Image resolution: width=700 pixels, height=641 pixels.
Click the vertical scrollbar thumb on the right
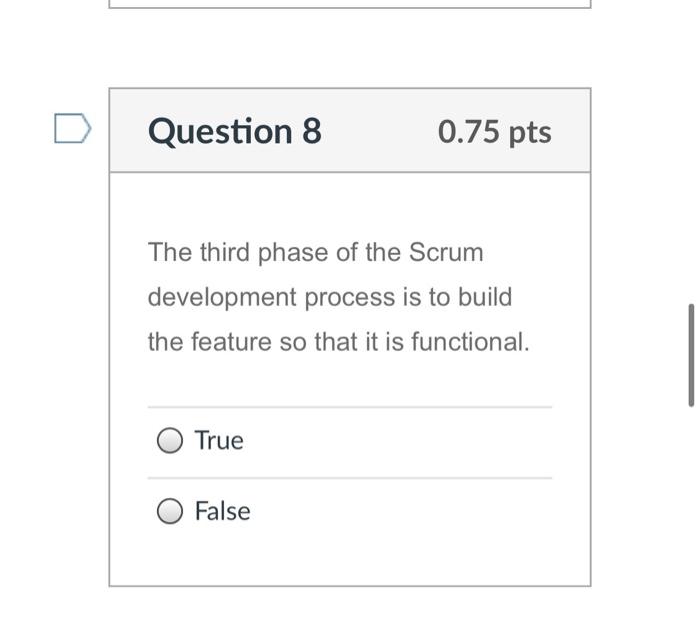(x=691, y=355)
